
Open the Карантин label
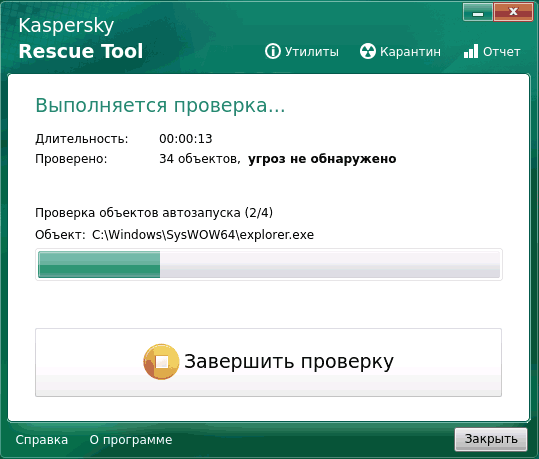410,52
